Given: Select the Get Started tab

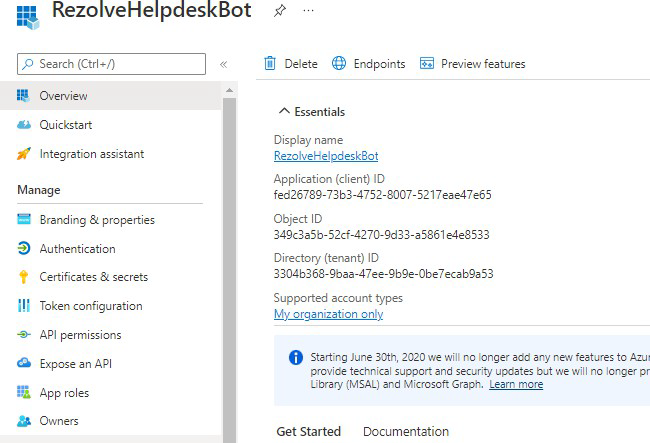Looking at the screenshot, I should [308, 431].
